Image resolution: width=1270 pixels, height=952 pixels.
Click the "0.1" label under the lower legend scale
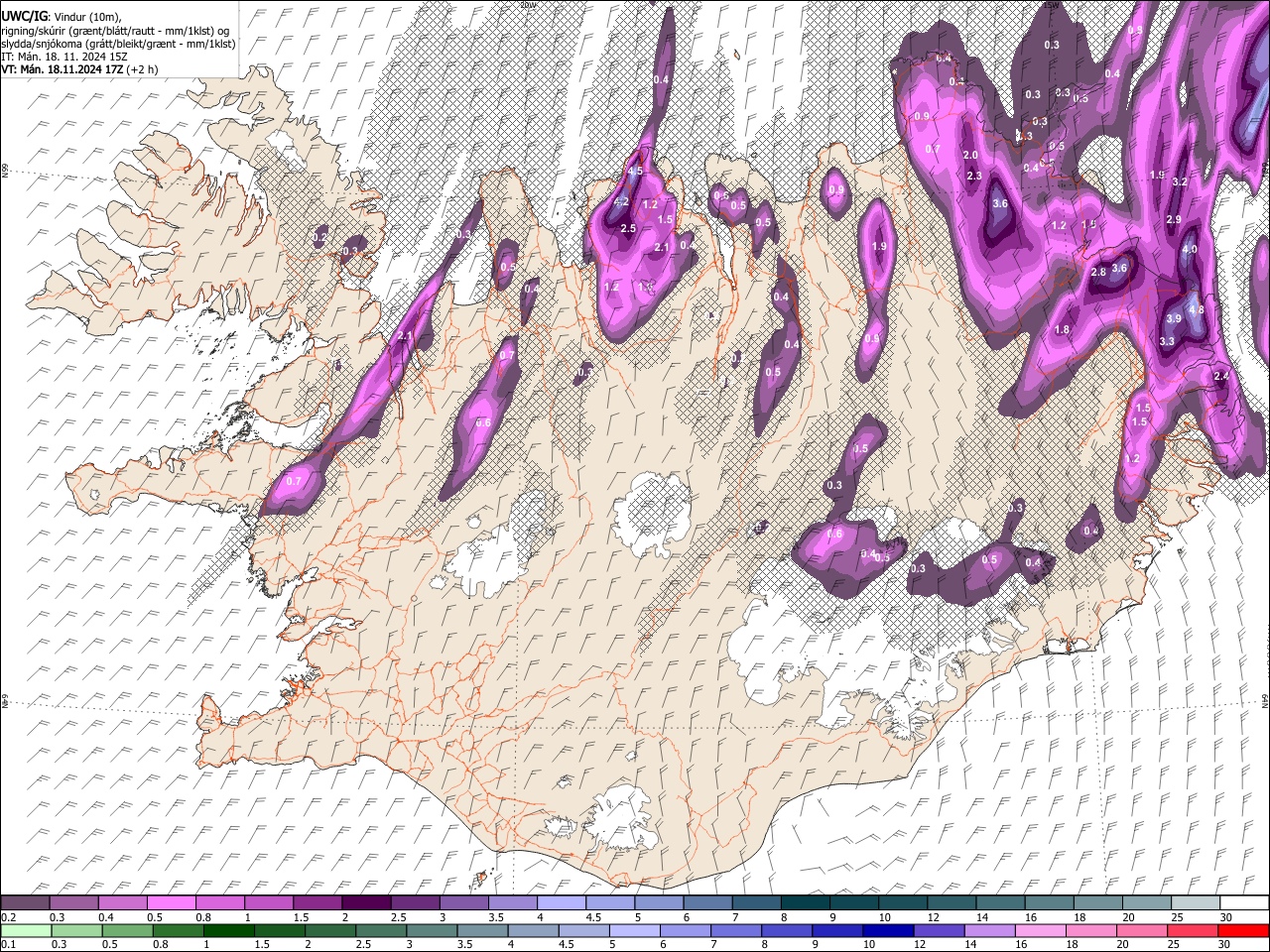pyautogui.click(x=8, y=944)
